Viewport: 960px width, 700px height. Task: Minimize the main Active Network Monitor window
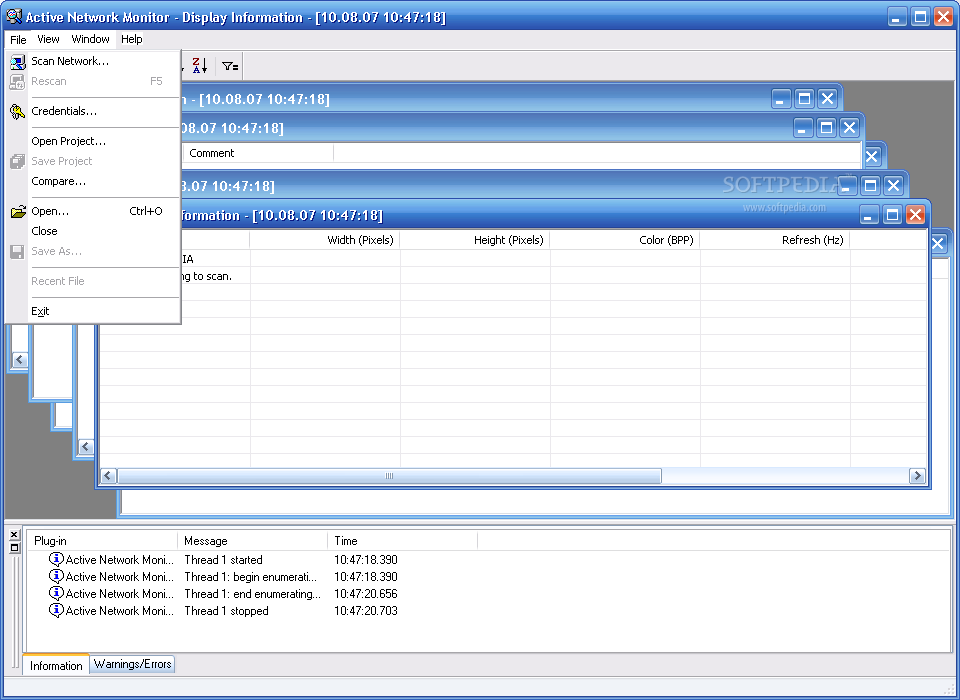click(x=897, y=17)
